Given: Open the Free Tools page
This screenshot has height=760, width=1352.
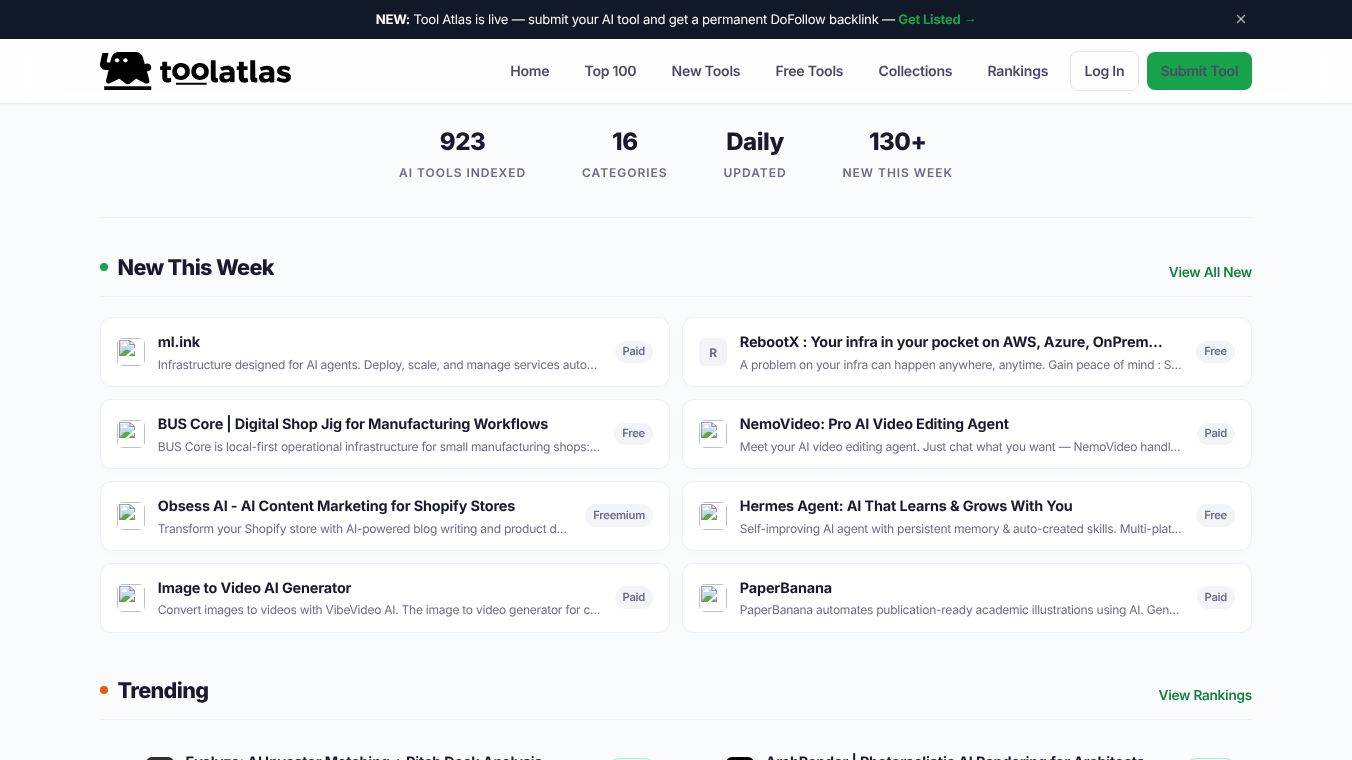Looking at the screenshot, I should click(x=809, y=71).
